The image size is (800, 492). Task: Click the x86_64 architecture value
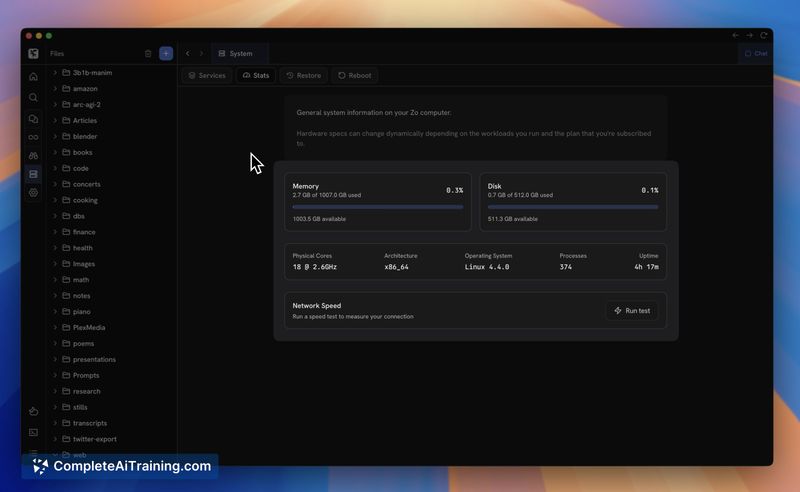click(396, 267)
